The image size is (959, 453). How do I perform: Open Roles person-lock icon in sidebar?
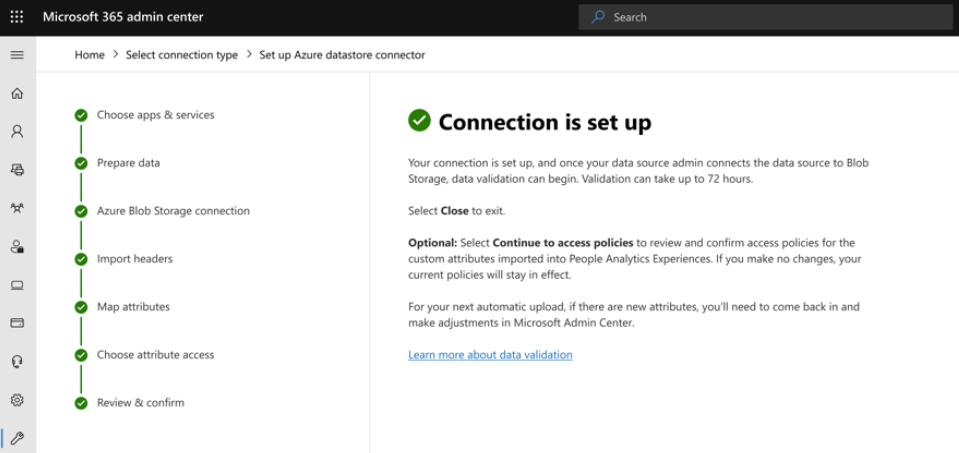point(17,246)
